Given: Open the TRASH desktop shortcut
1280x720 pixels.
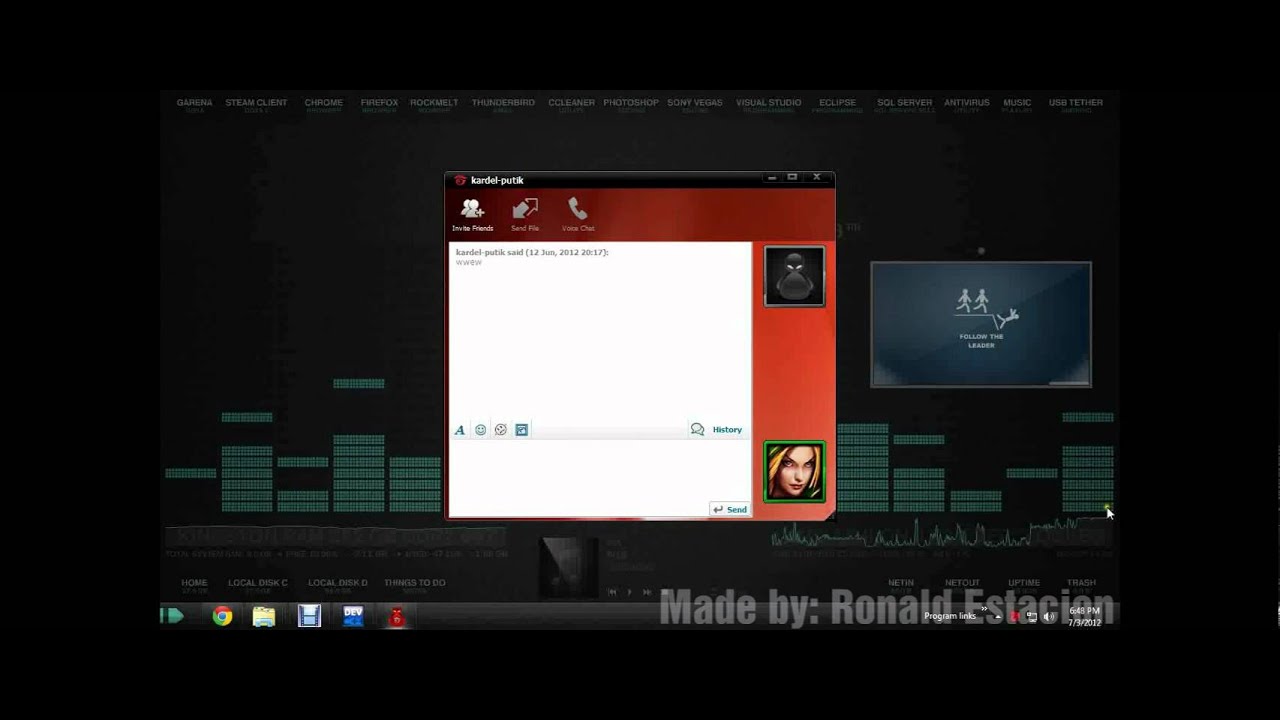Looking at the screenshot, I should coord(1081,583).
